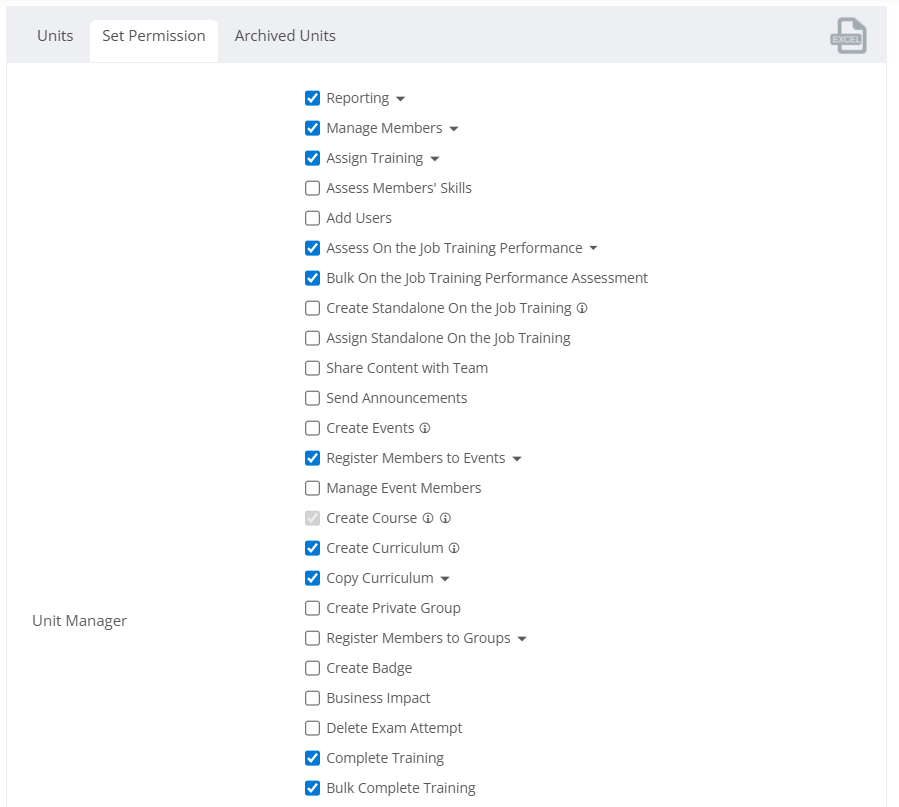
Task: Check the Create Events checkbox
Action: pyautogui.click(x=312, y=428)
